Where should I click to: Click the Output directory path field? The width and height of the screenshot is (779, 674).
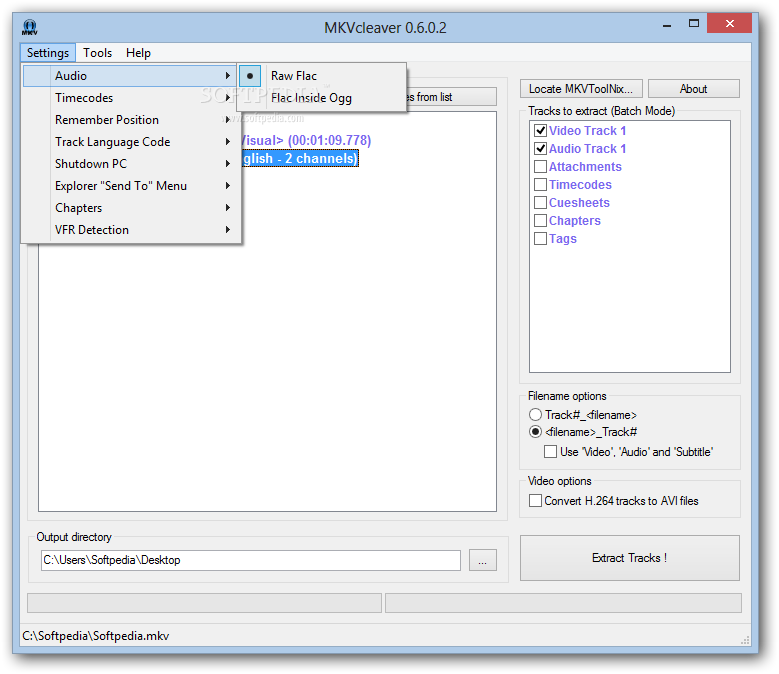click(x=251, y=560)
